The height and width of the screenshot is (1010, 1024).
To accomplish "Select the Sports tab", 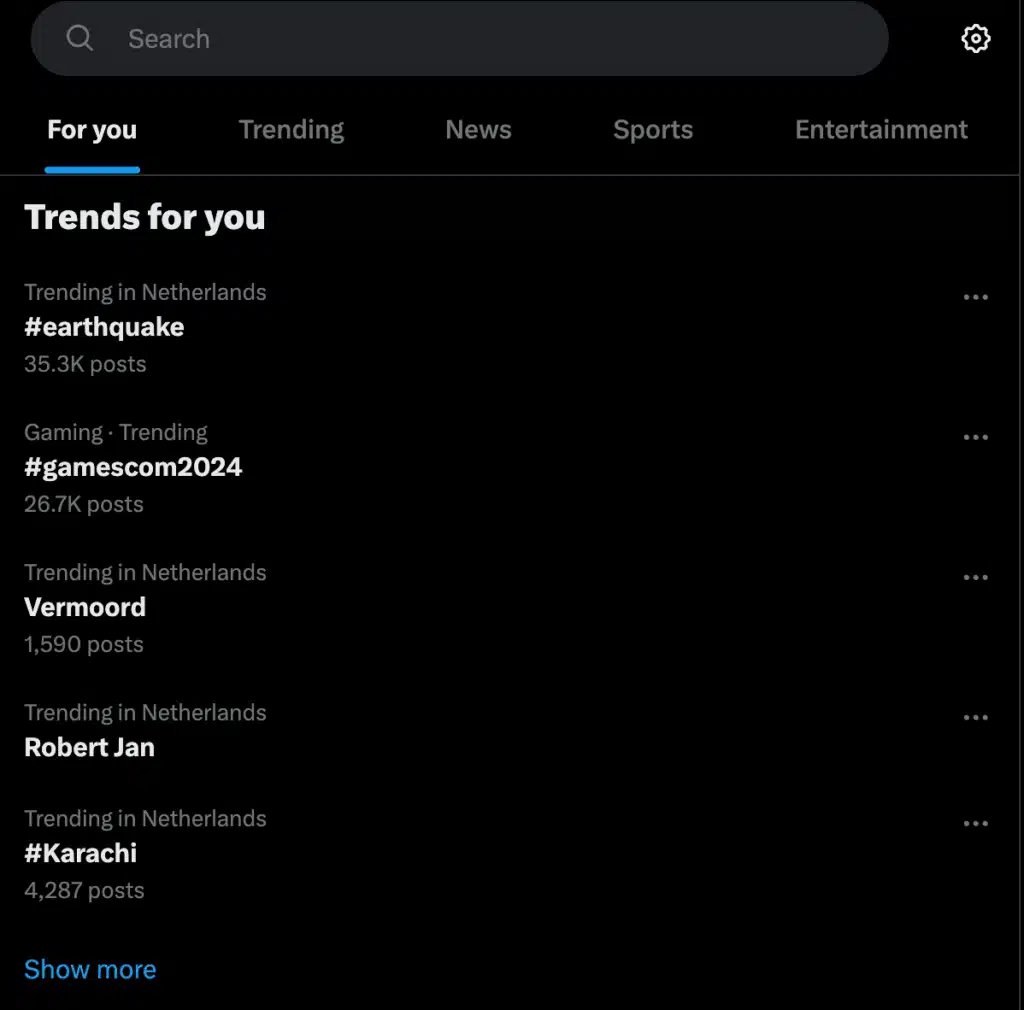I will [x=653, y=129].
